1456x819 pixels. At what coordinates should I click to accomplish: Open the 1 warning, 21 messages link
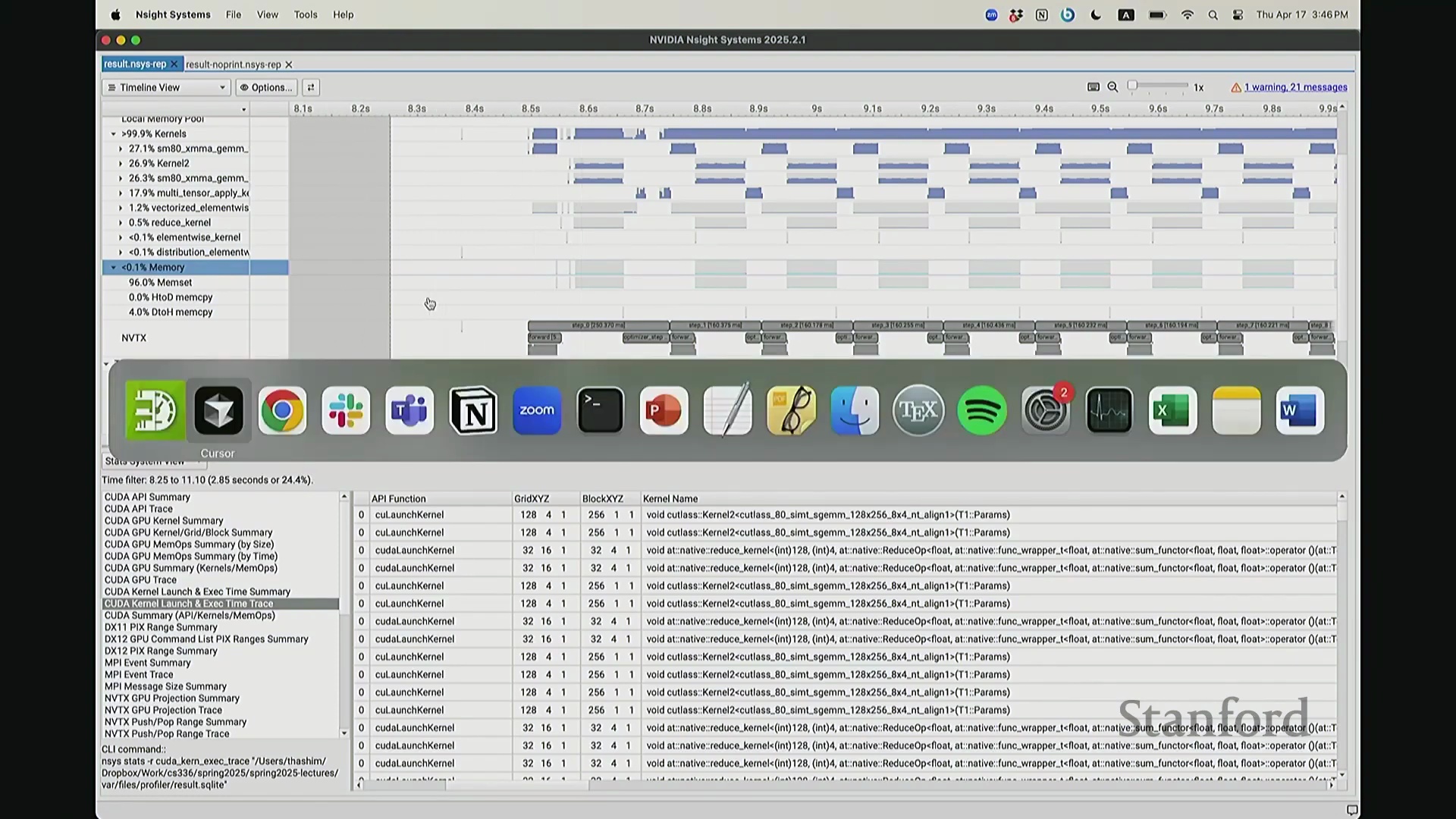point(1295,87)
